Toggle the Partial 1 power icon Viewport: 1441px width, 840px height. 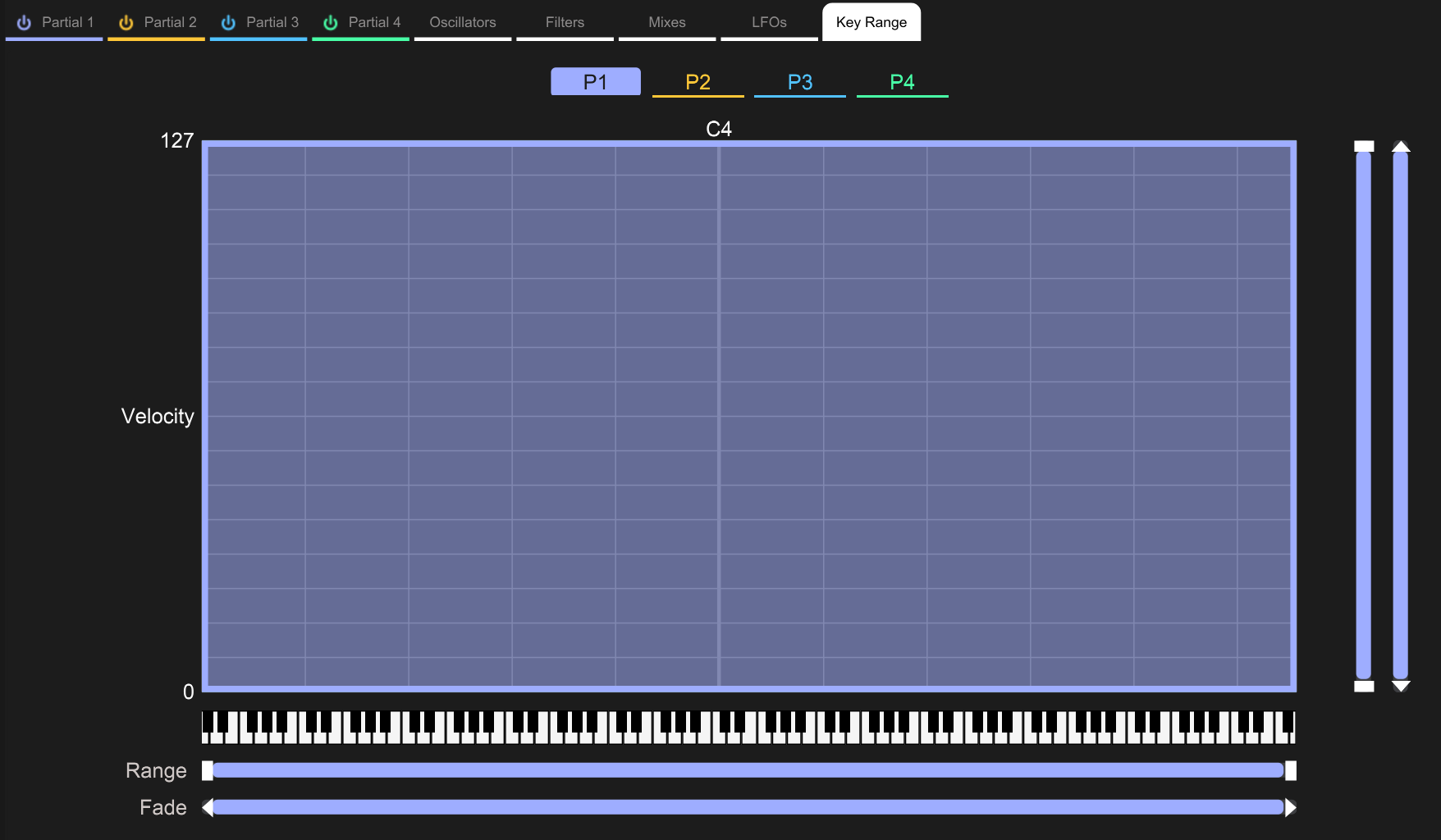pos(24,23)
